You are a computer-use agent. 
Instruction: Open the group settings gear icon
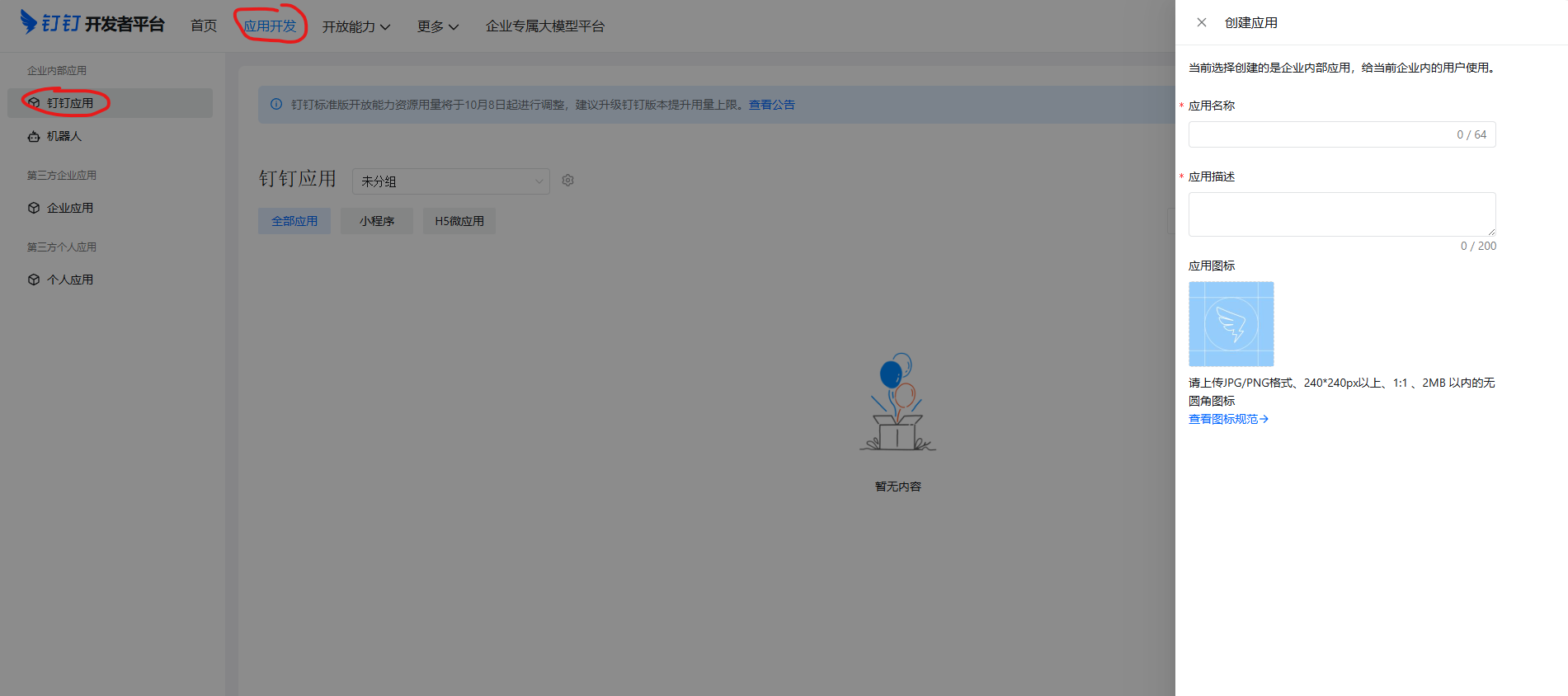[x=567, y=180]
